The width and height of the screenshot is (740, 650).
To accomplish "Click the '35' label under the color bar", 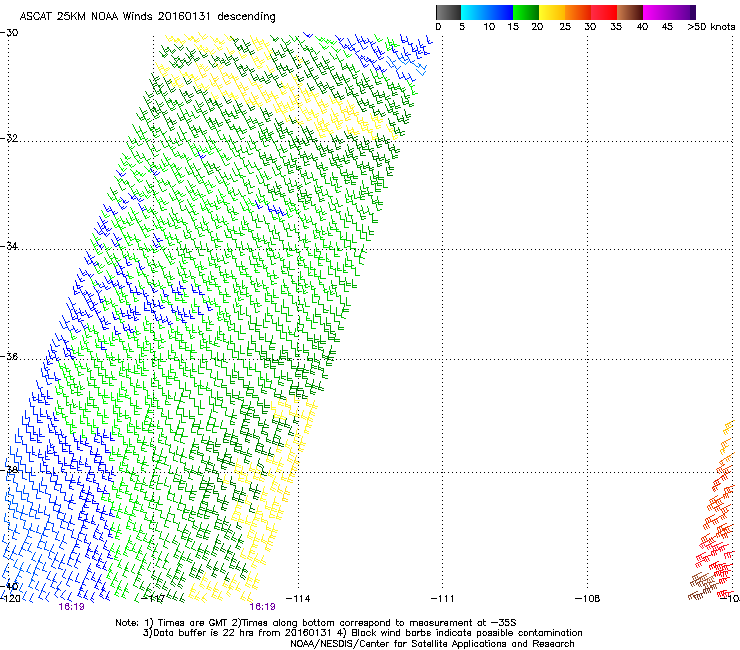I will tap(616, 27).
